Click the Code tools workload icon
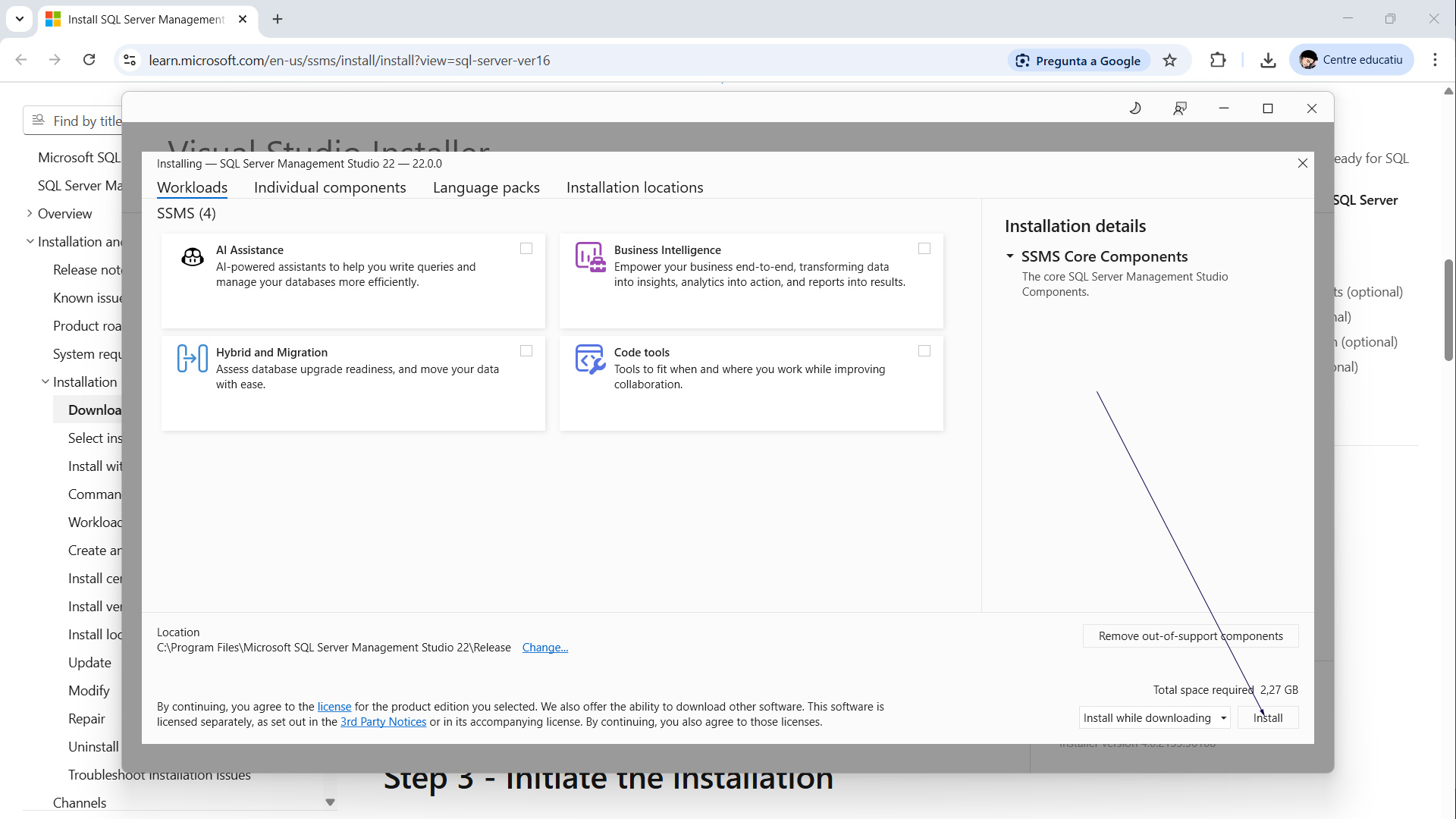Screen dimensions: 1456x819 pos(590,359)
